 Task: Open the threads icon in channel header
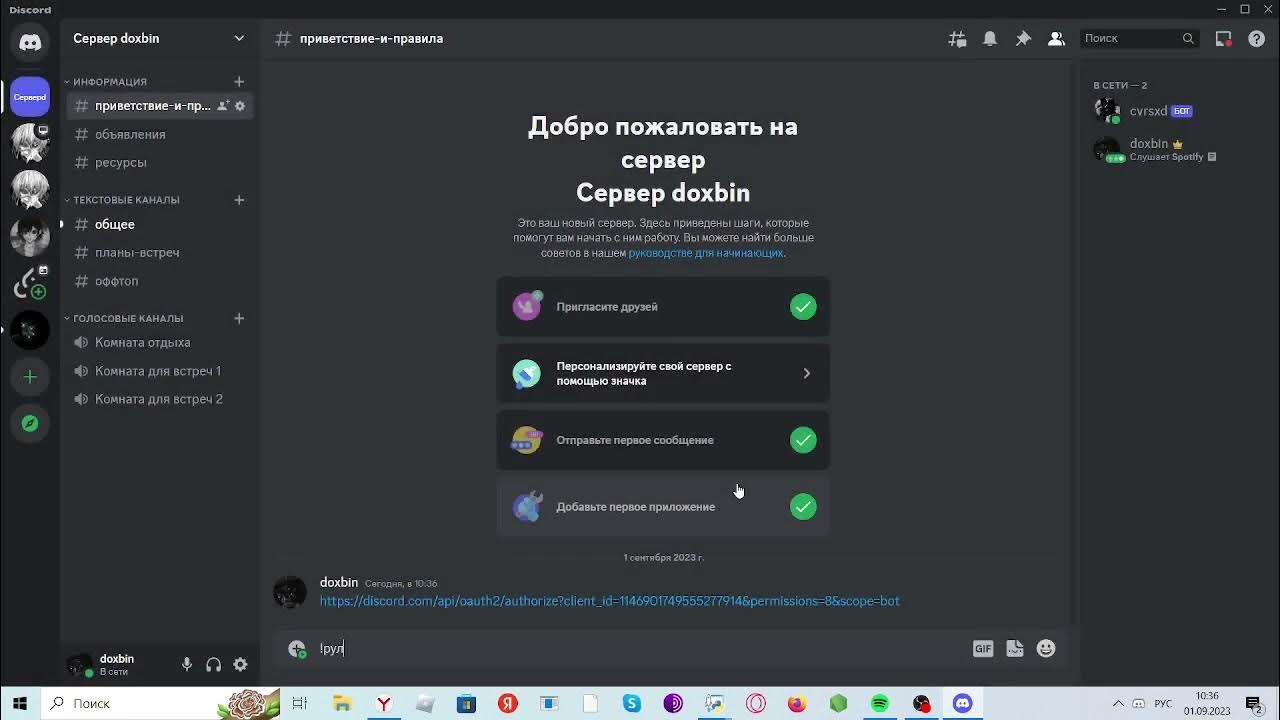957,39
